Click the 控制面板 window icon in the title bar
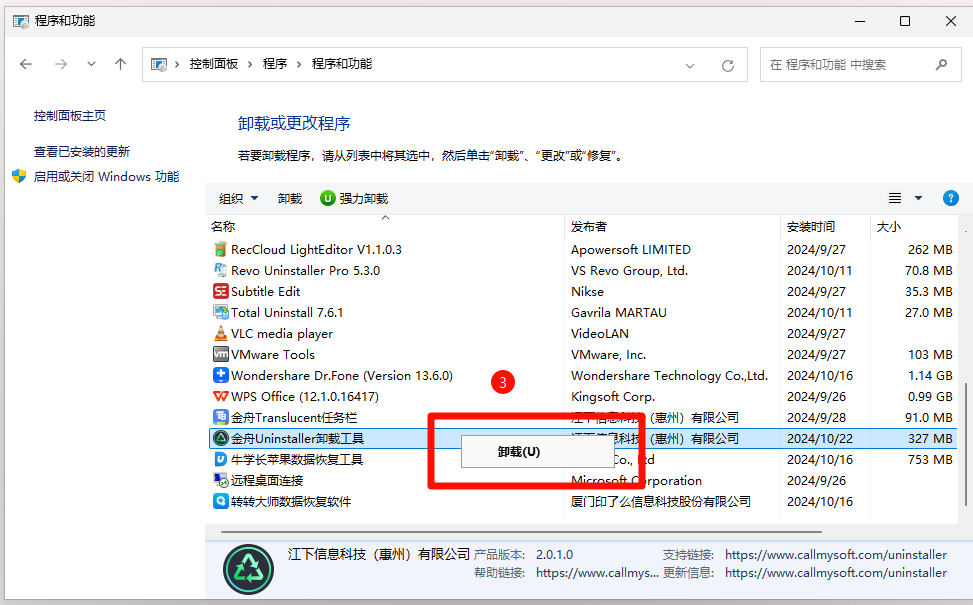 tap(20, 22)
